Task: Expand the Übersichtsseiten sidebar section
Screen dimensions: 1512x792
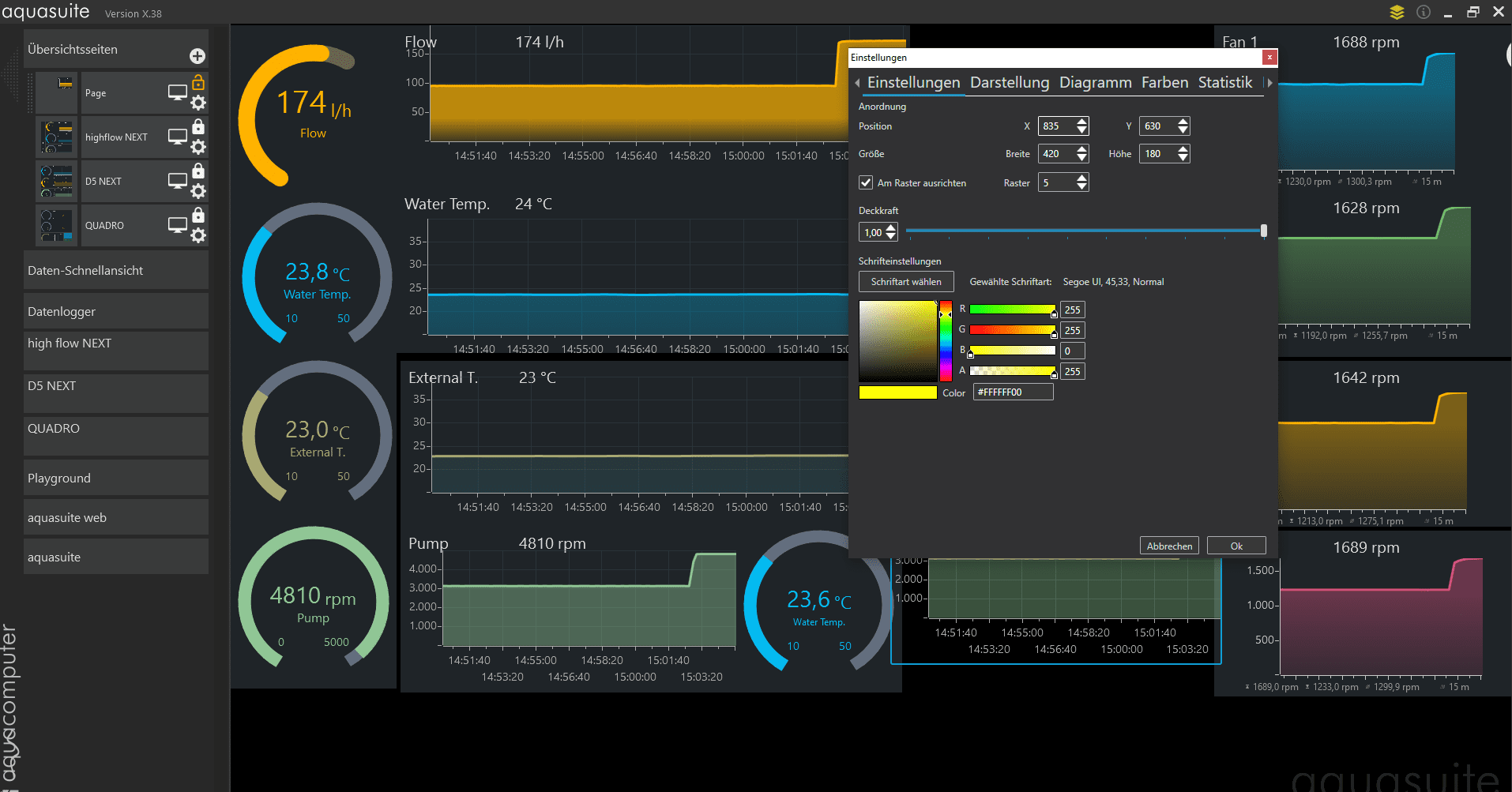Action: pos(116,49)
